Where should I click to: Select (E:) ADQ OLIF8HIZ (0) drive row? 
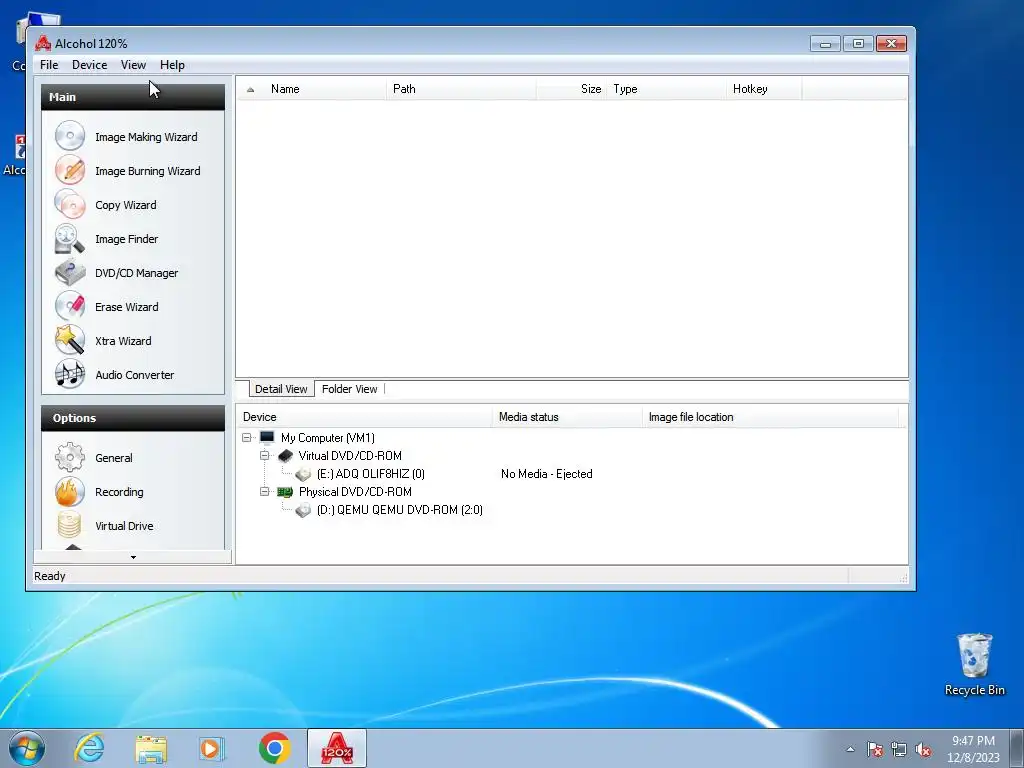370,473
